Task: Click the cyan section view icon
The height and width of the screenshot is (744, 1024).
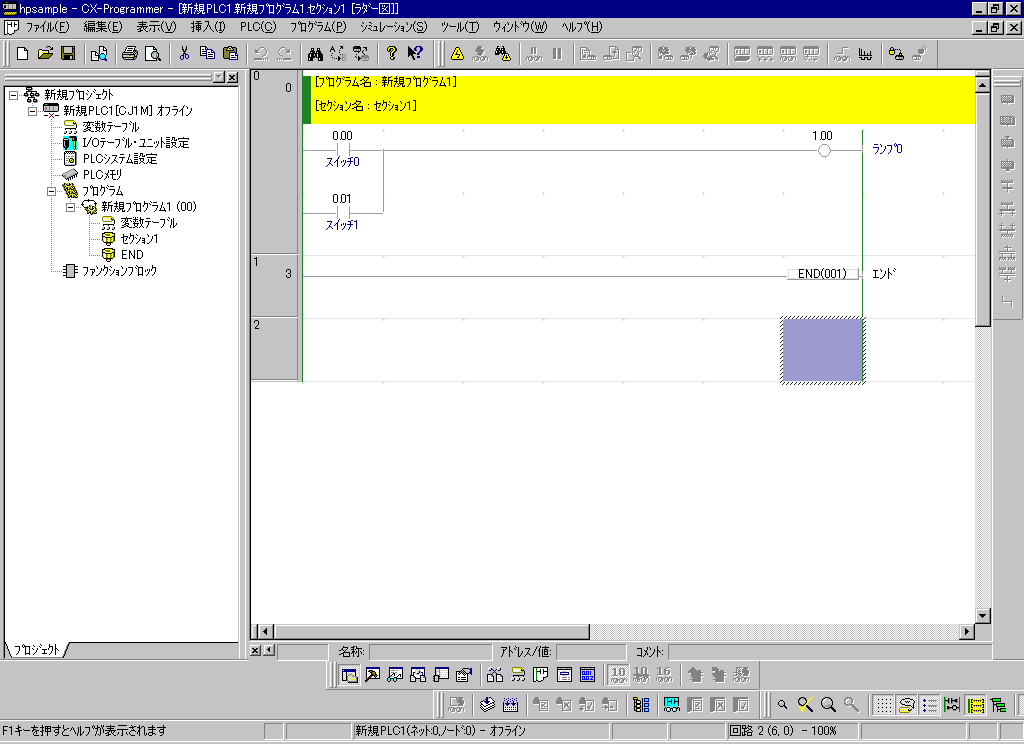Action: click(x=671, y=705)
